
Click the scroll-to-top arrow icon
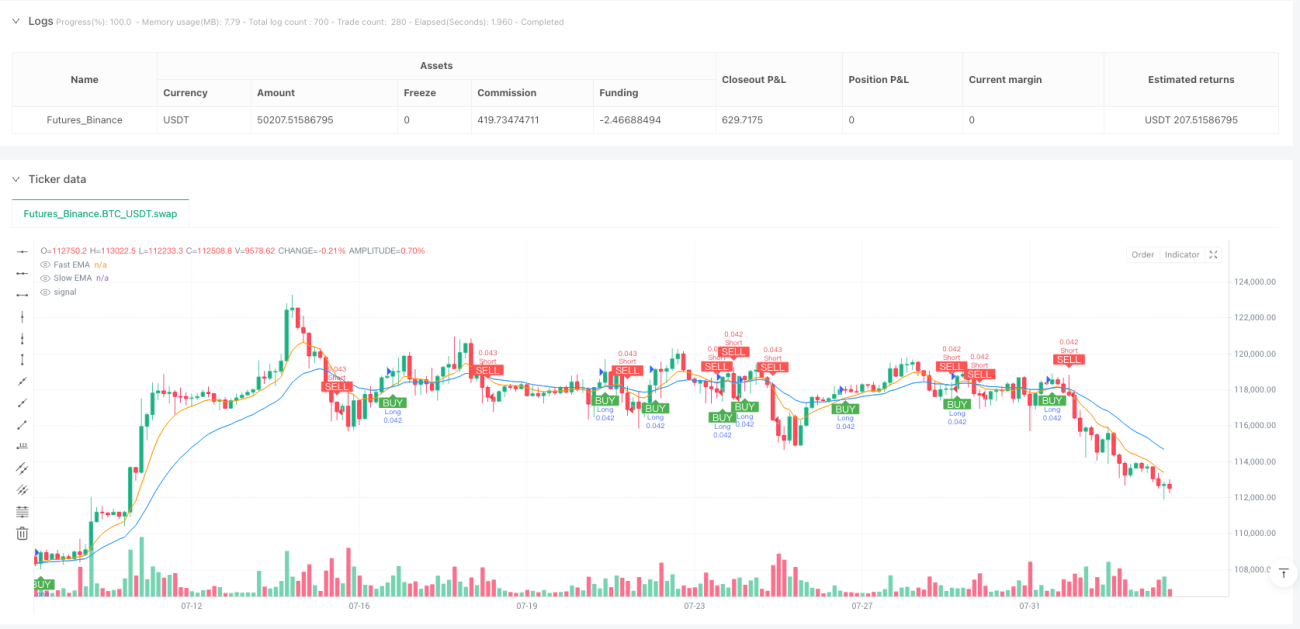pos(1282,574)
